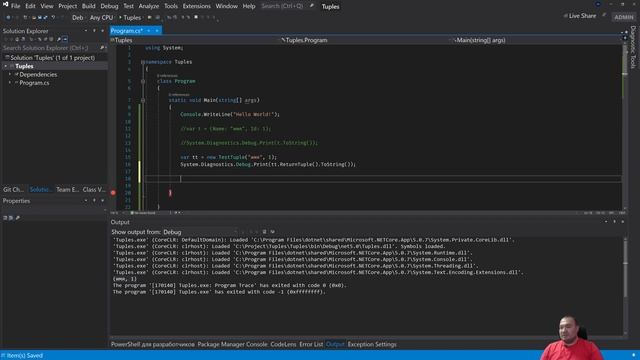
Task: Expand the Dependencies node
Action: coord(10,74)
